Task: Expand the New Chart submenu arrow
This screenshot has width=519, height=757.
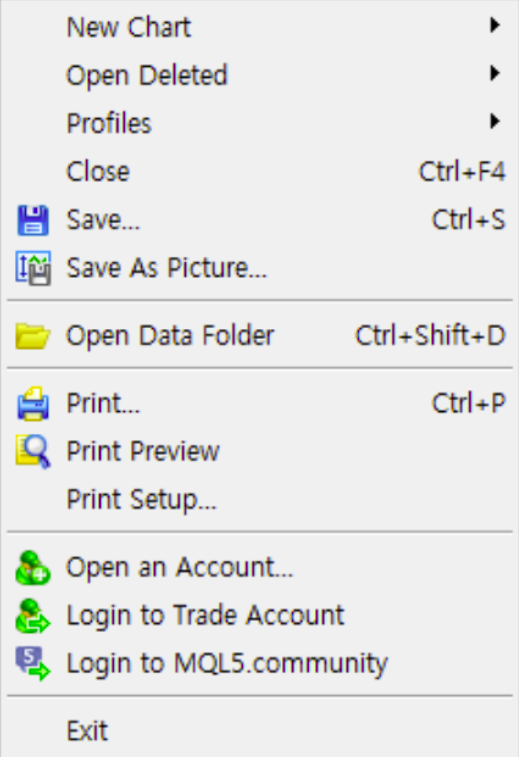Action: [494, 25]
